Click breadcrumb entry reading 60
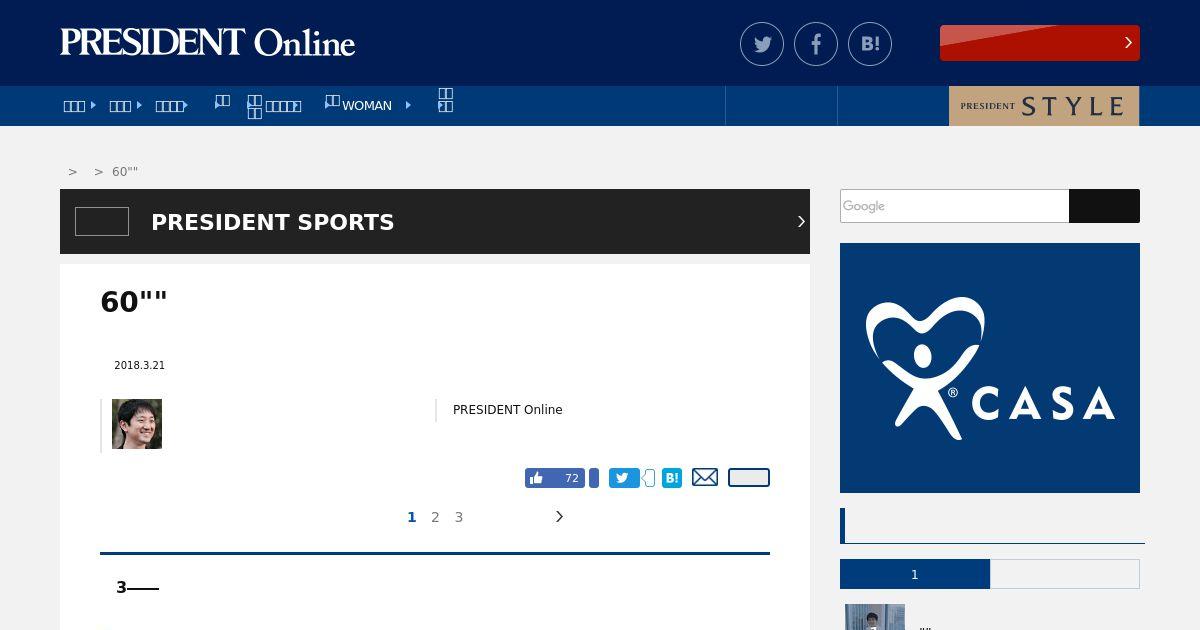 (125, 172)
